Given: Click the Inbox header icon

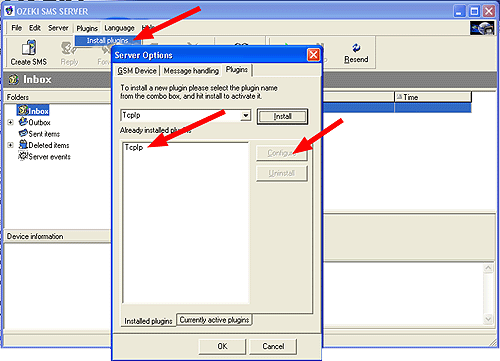Looking at the screenshot, I should click(13, 80).
